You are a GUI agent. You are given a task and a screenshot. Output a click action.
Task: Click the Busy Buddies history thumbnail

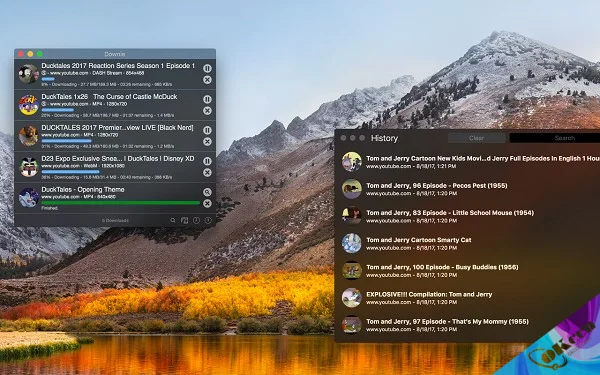(352, 270)
